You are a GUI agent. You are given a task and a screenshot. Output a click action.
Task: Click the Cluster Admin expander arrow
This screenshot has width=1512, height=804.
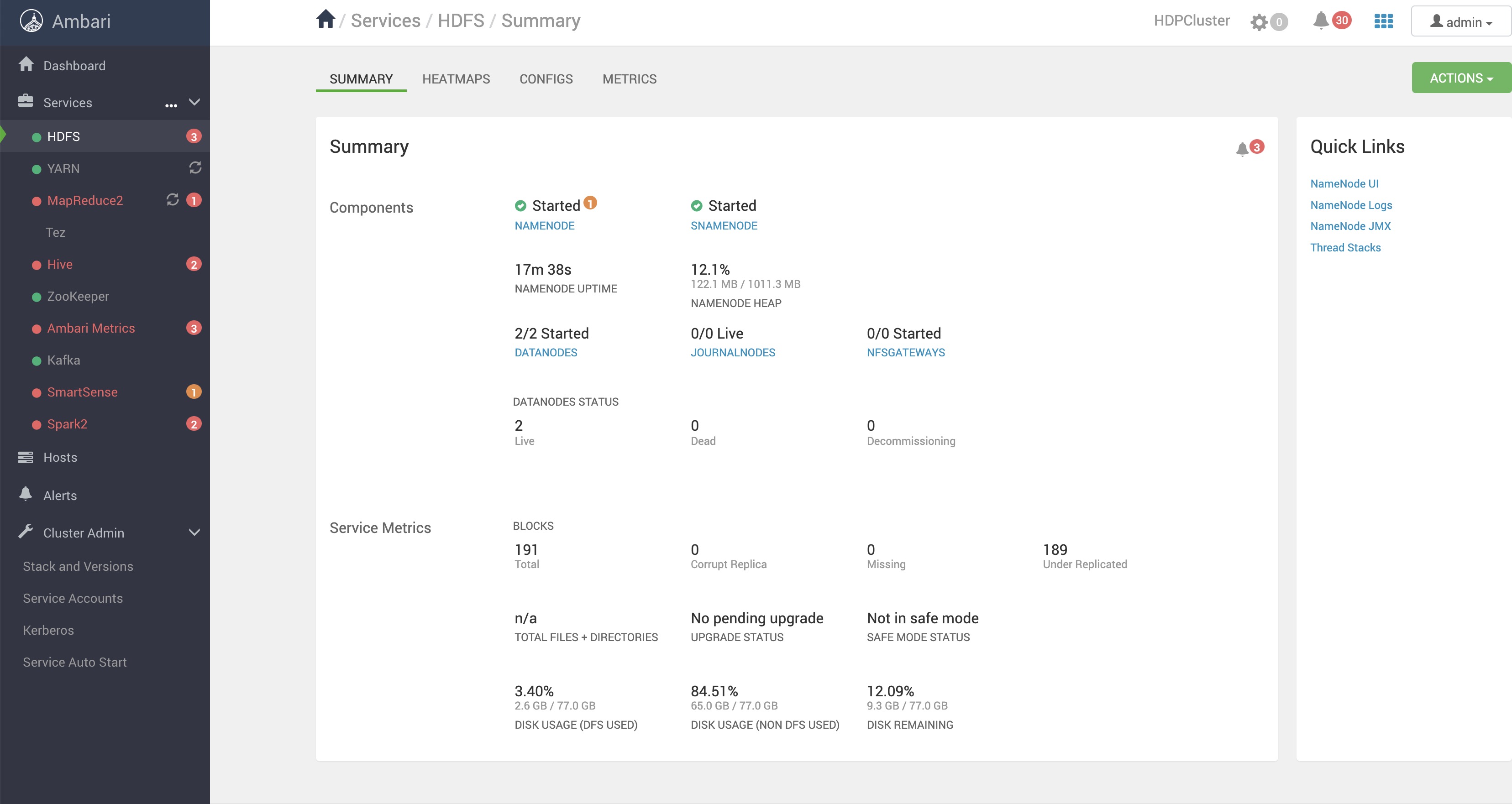click(x=197, y=532)
